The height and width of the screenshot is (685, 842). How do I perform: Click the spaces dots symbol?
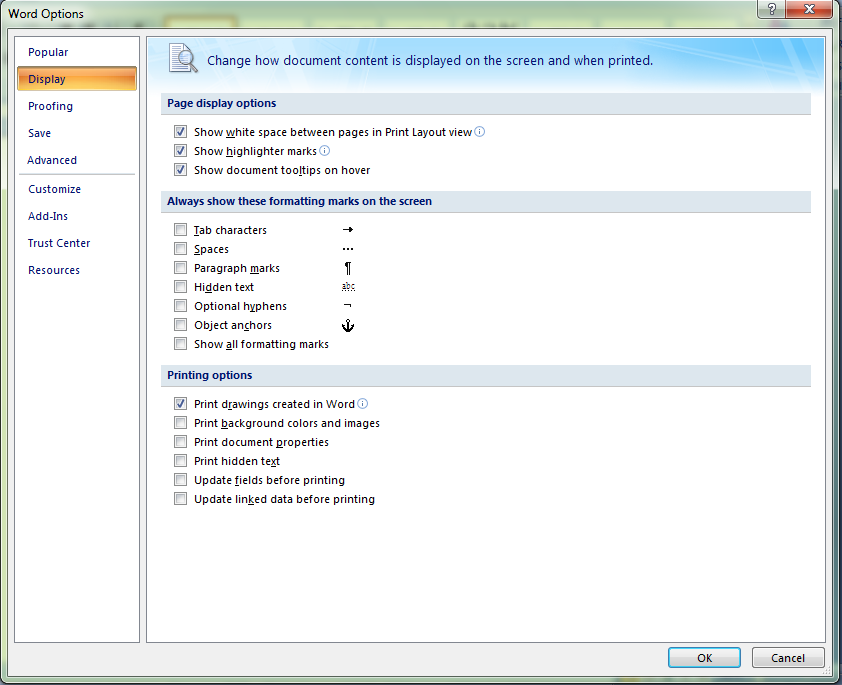tap(348, 249)
